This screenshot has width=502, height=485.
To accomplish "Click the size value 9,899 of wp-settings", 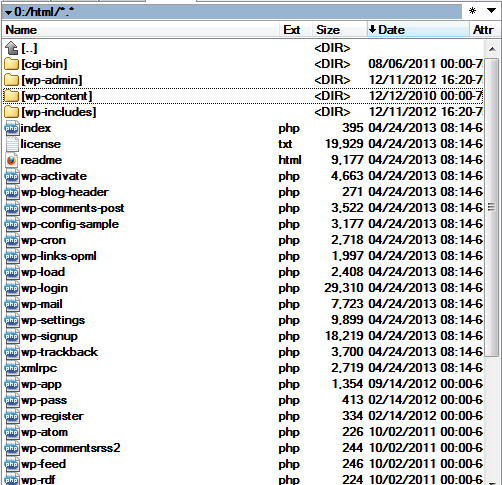I will pos(347,320).
